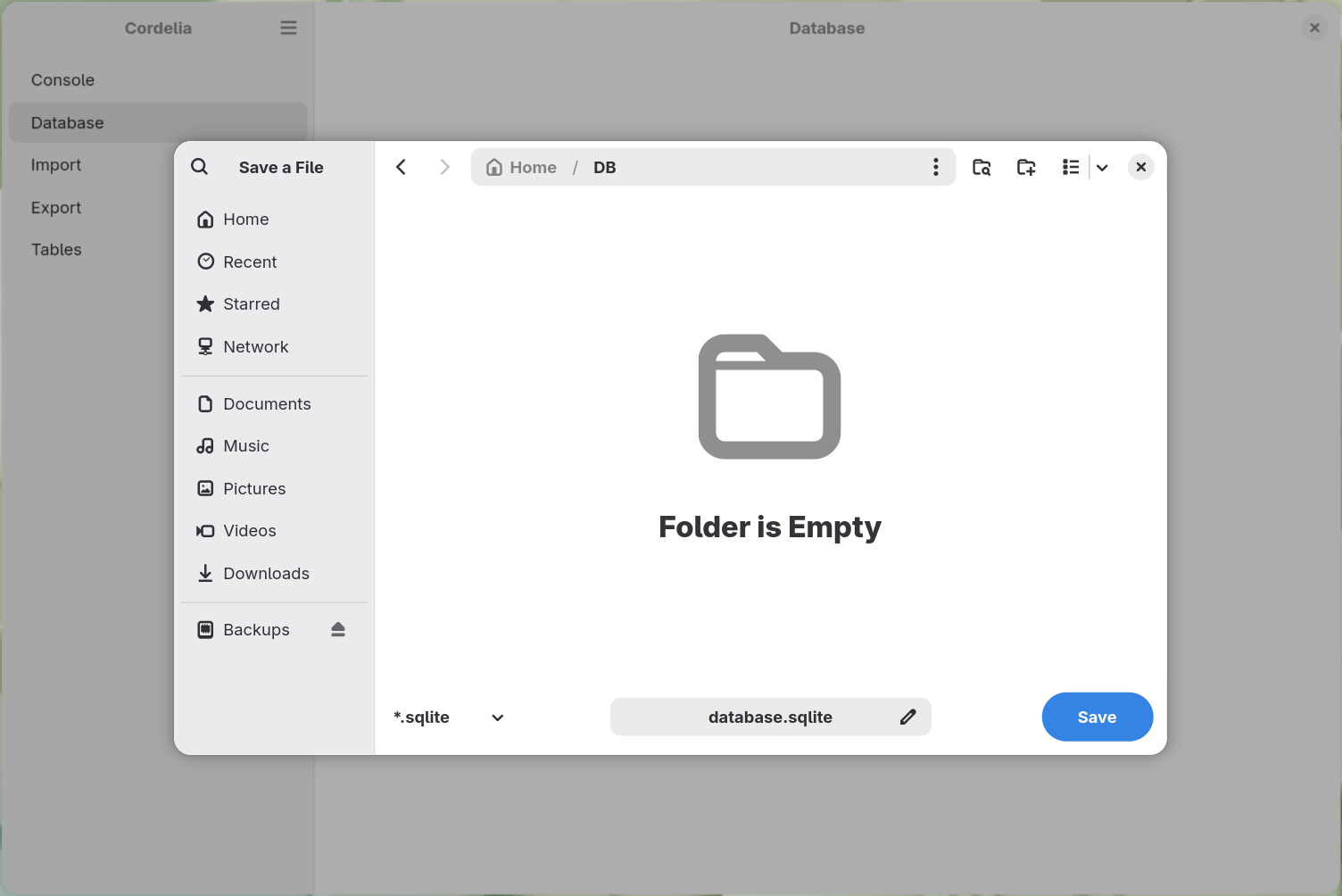Go to Downloads folder

[275, 574]
